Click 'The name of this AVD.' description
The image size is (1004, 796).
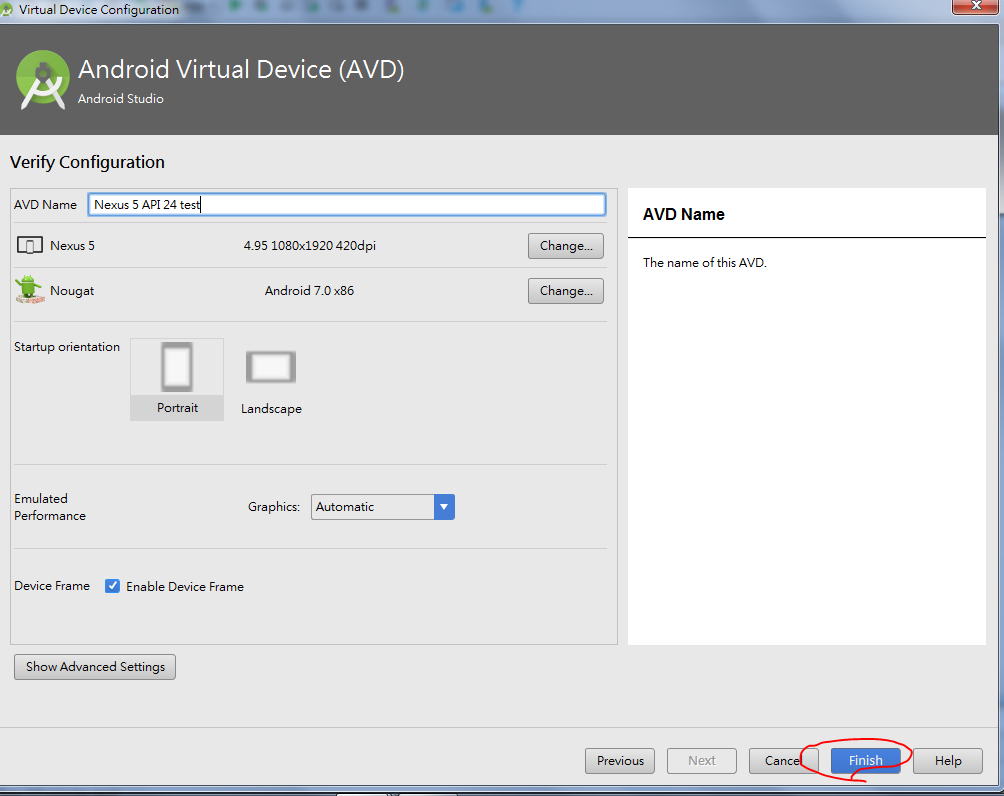click(x=704, y=263)
